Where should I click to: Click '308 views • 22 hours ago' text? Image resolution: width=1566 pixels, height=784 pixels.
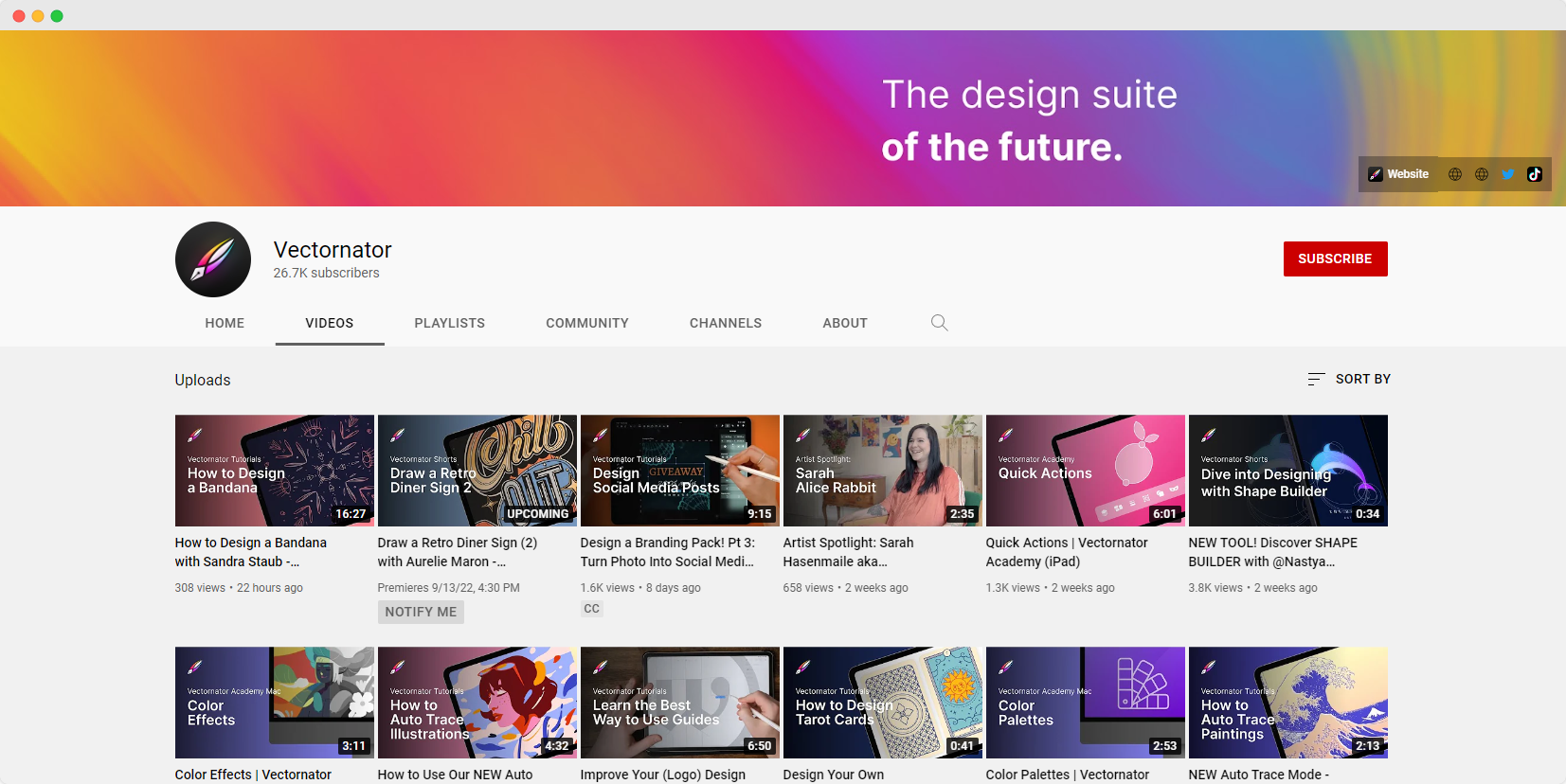pyautogui.click(x=239, y=588)
